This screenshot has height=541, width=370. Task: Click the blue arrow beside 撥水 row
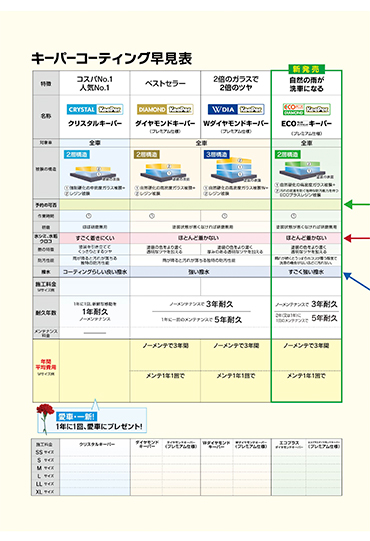[x=357, y=281]
